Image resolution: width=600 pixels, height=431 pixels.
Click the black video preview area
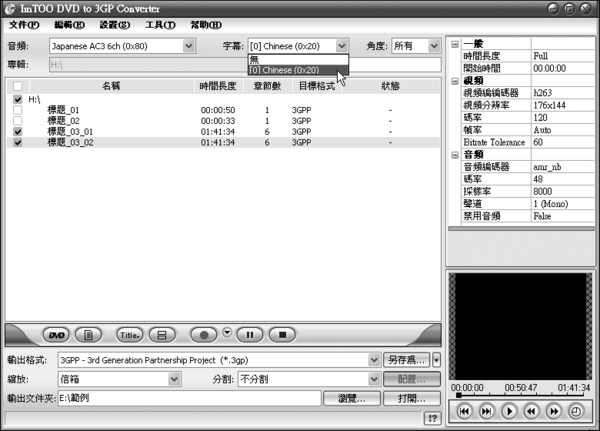[520, 327]
